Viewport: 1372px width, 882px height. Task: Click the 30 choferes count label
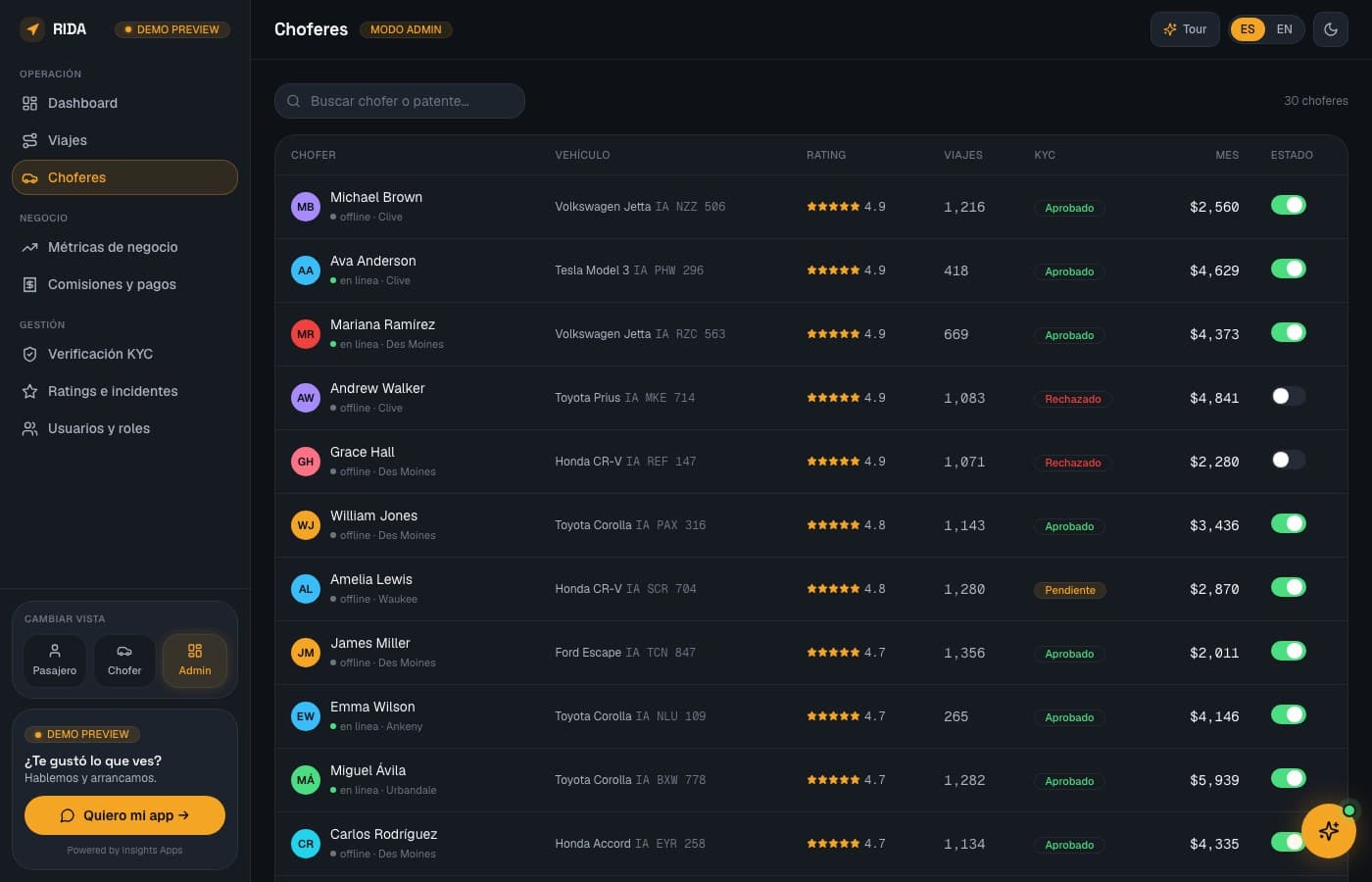1316,101
